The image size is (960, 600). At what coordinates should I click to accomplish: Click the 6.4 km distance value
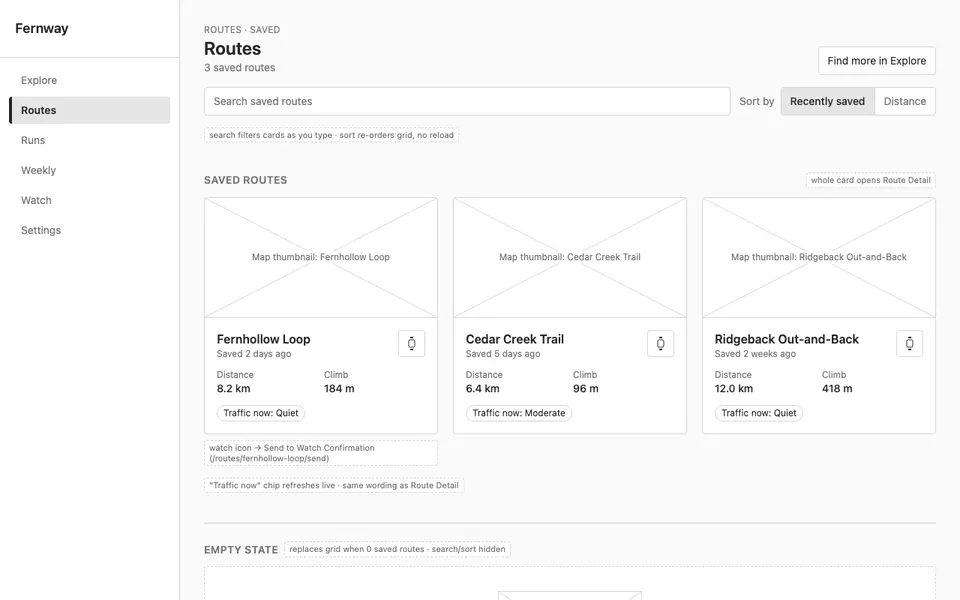click(482, 389)
